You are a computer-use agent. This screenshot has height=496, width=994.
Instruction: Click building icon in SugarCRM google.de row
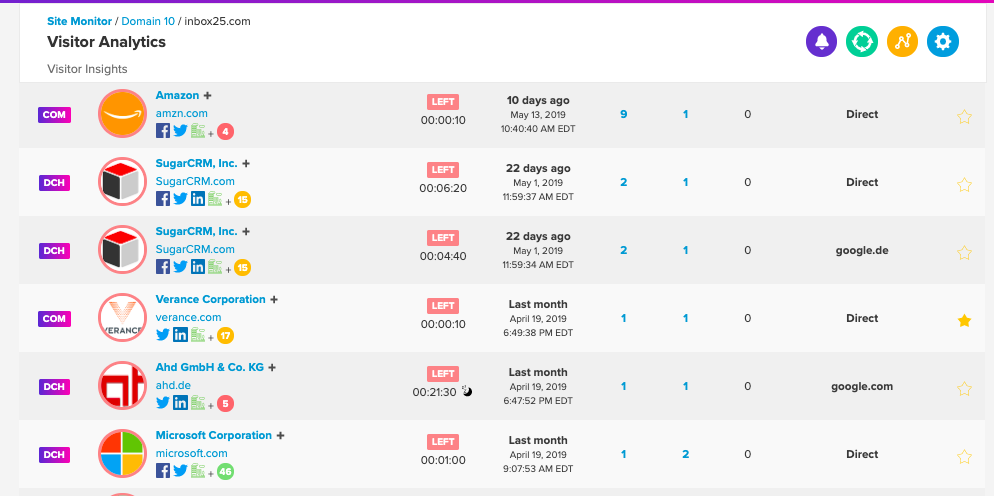(x=215, y=266)
